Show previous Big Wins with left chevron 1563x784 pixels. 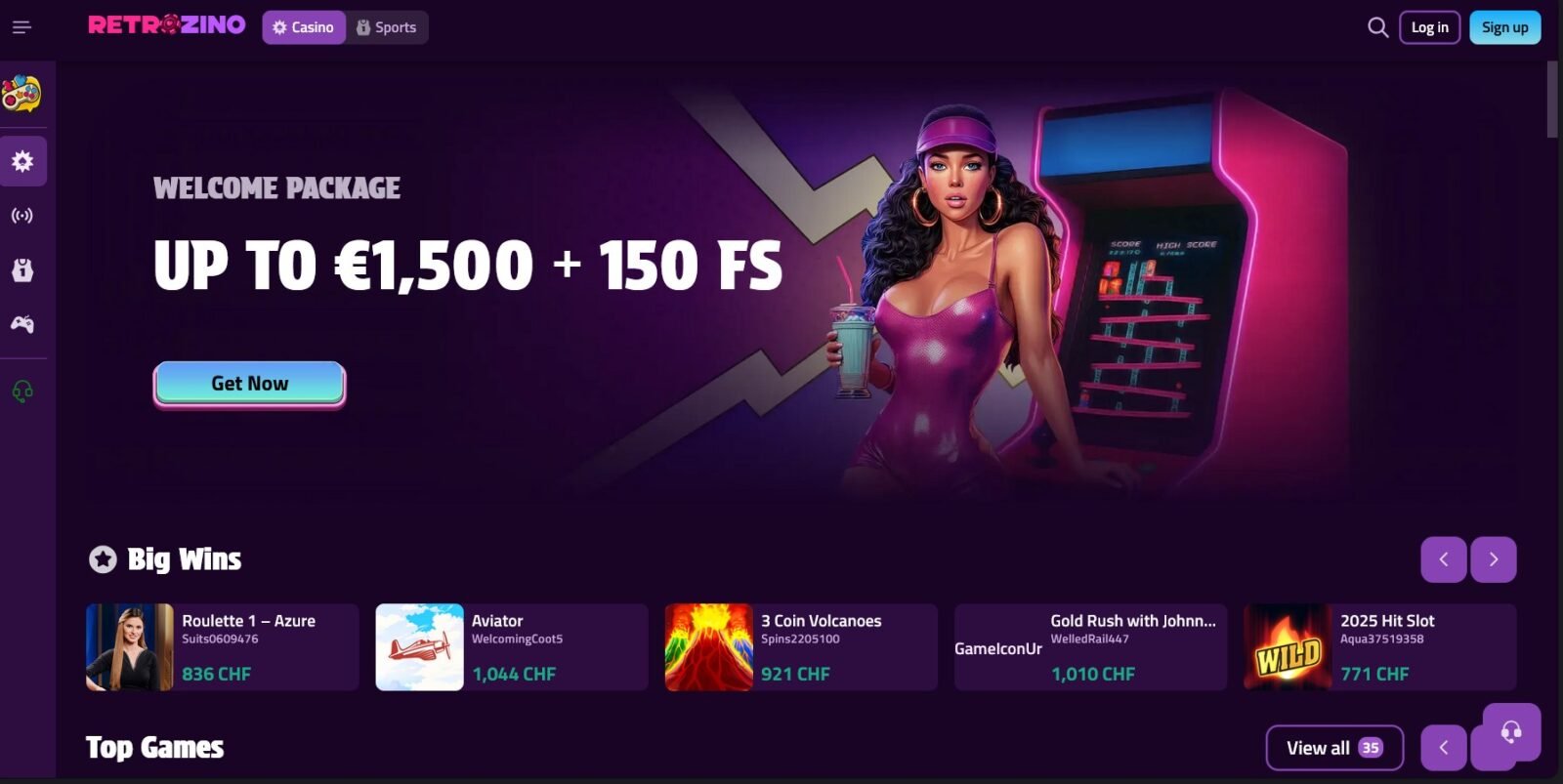[x=1444, y=559]
